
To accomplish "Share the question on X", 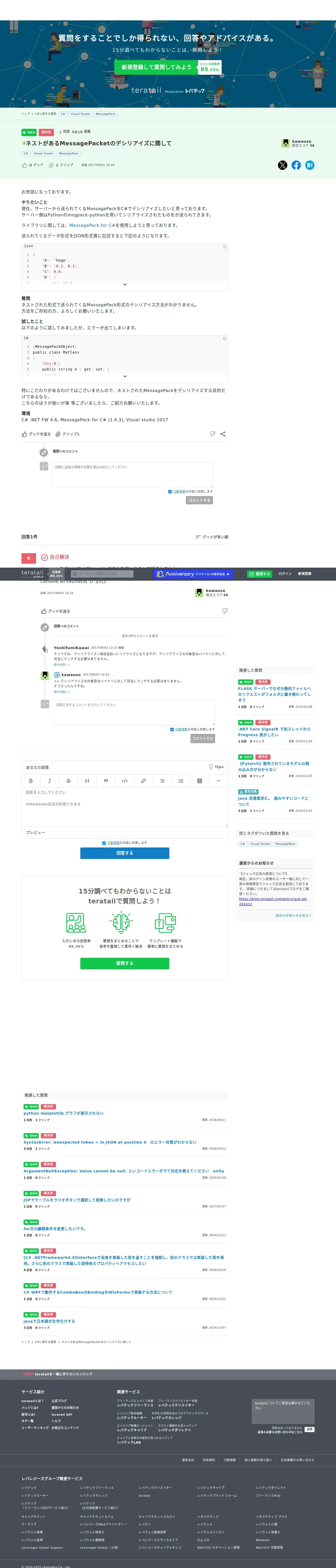I will (282, 165).
